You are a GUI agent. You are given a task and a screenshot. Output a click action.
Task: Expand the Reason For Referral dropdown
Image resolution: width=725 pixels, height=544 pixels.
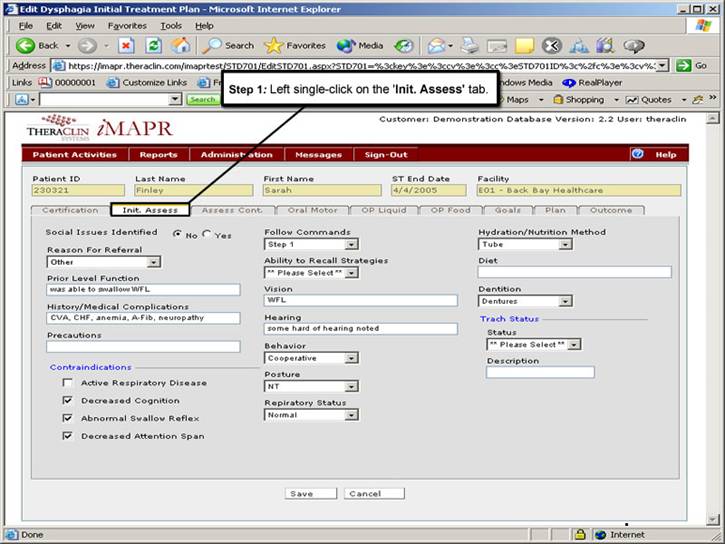click(x=153, y=262)
